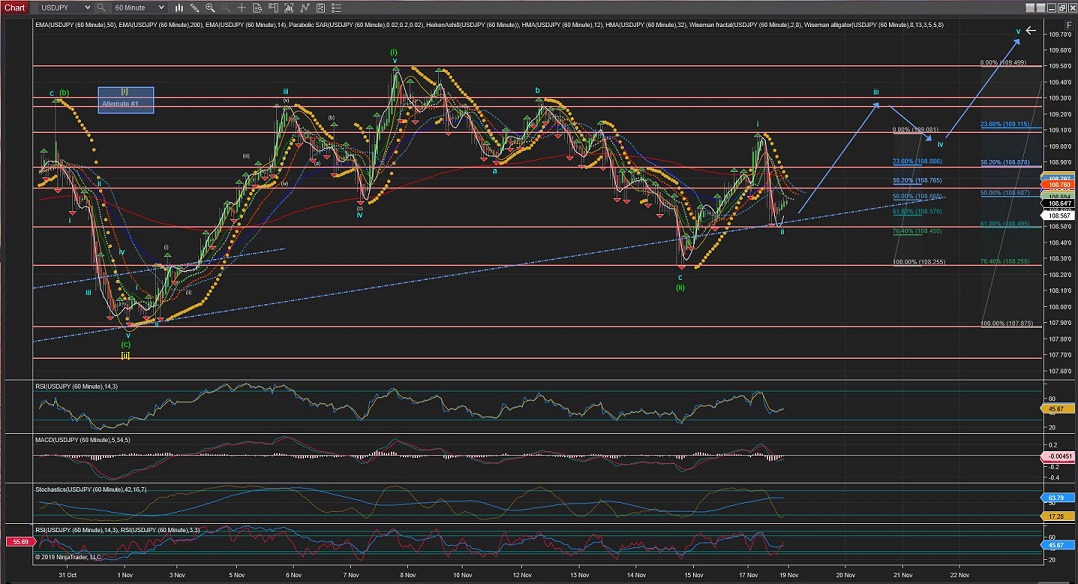1078x584 pixels.
Task: Click the 31 Oct date label
Action: pyautogui.click(x=67, y=575)
